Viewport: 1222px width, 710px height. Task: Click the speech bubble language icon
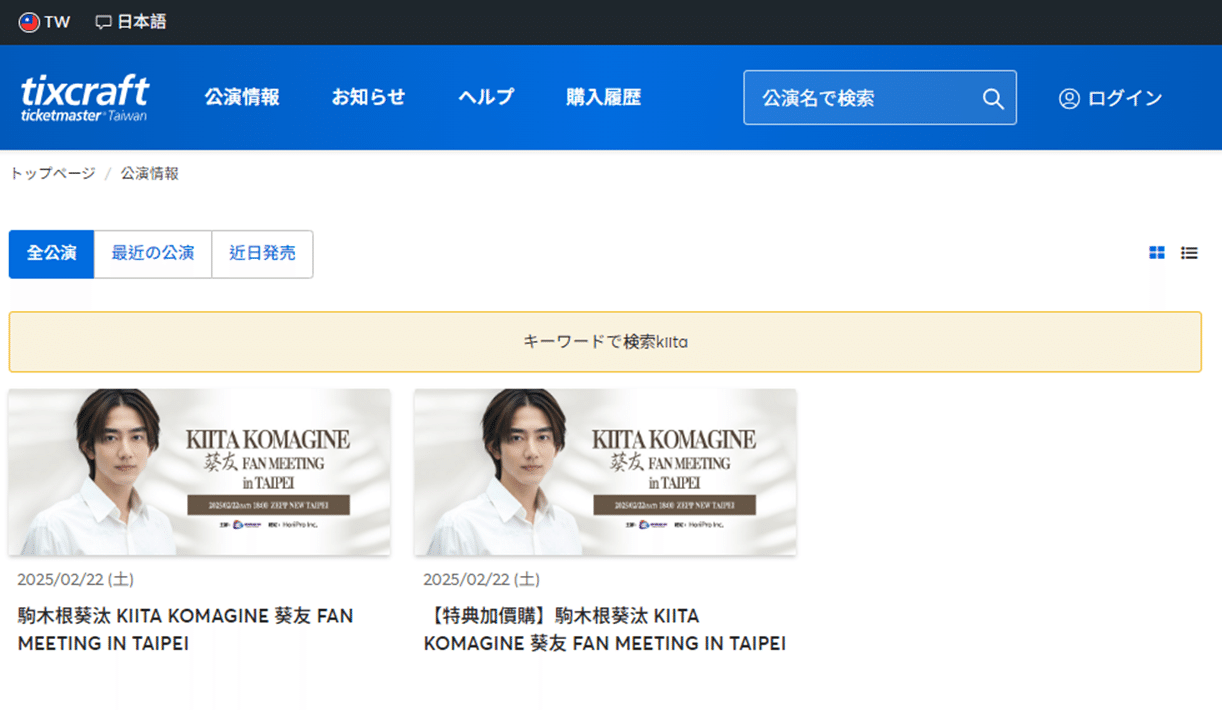click(x=103, y=22)
